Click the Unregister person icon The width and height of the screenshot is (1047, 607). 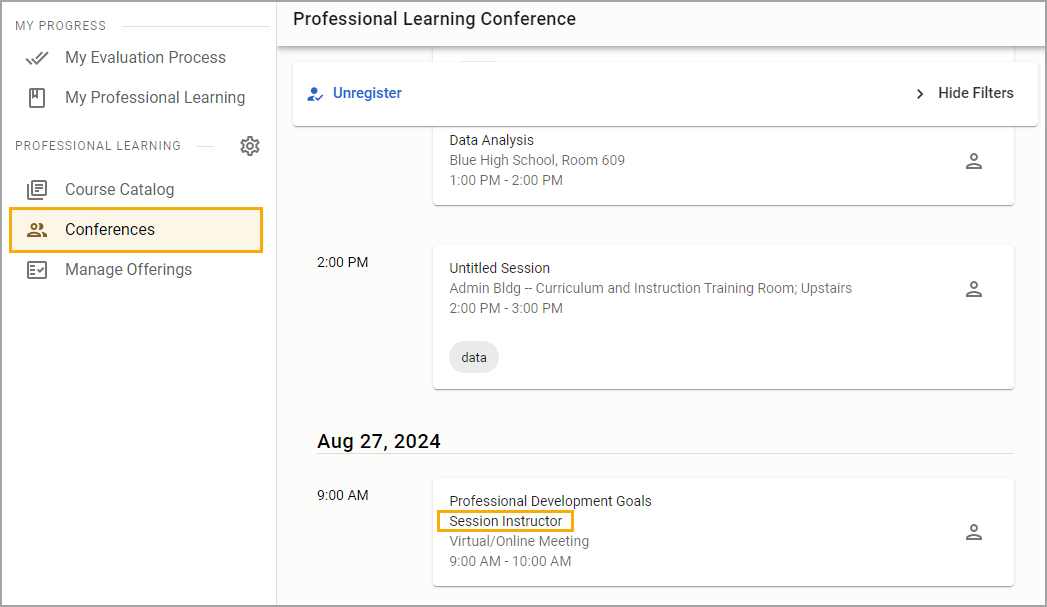click(x=315, y=93)
